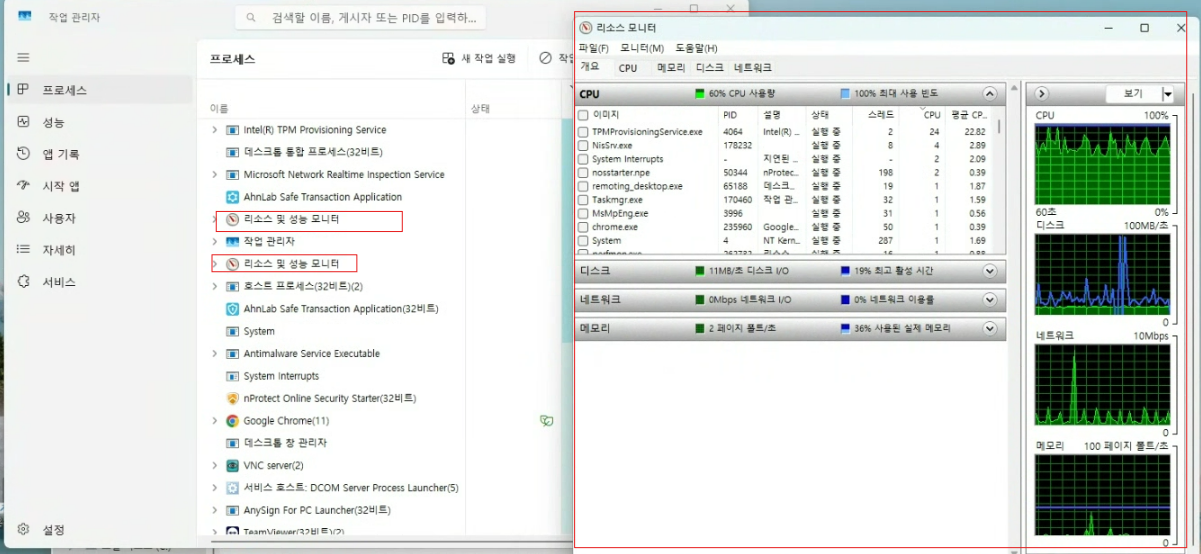Click the 작업 끝내기 prohibition icon in Task Manager
The height and width of the screenshot is (554, 1201).
[x=545, y=59]
